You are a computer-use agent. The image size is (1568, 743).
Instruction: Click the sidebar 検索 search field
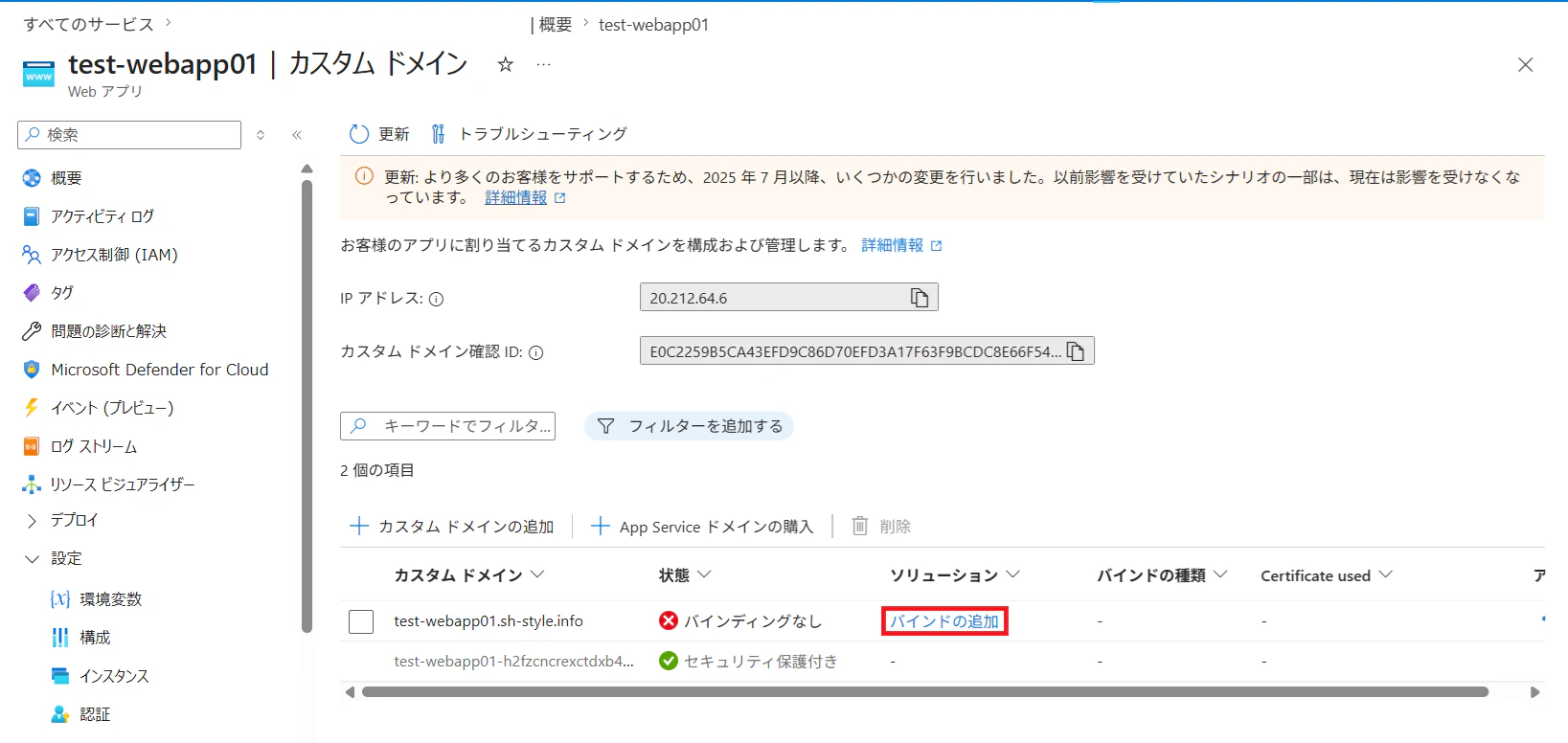(x=129, y=135)
